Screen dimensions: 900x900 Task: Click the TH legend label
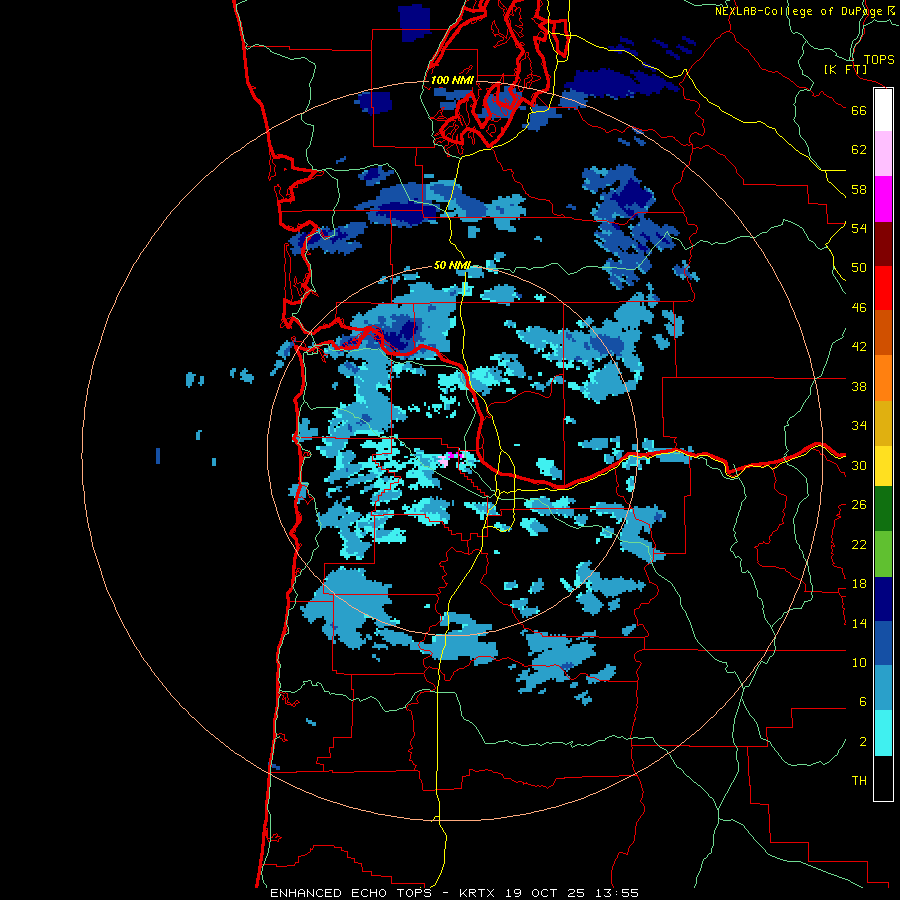(x=859, y=781)
